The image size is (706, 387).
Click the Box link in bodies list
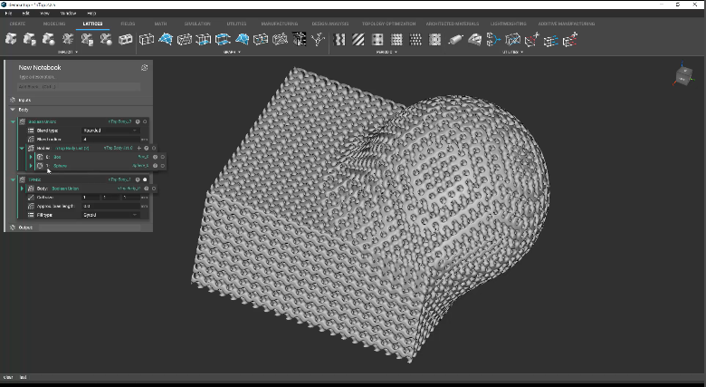[57, 157]
